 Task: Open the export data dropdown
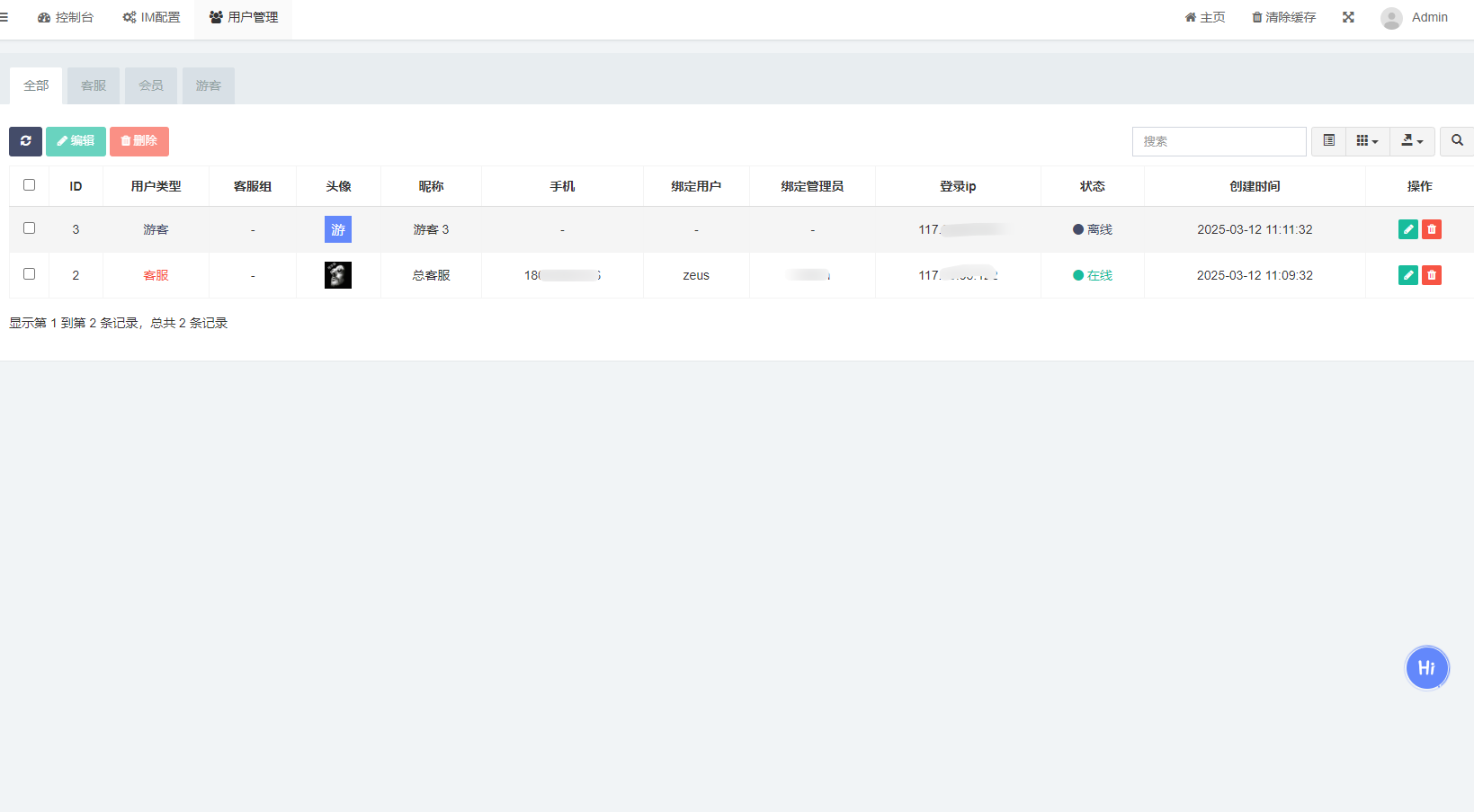(1412, 141)
